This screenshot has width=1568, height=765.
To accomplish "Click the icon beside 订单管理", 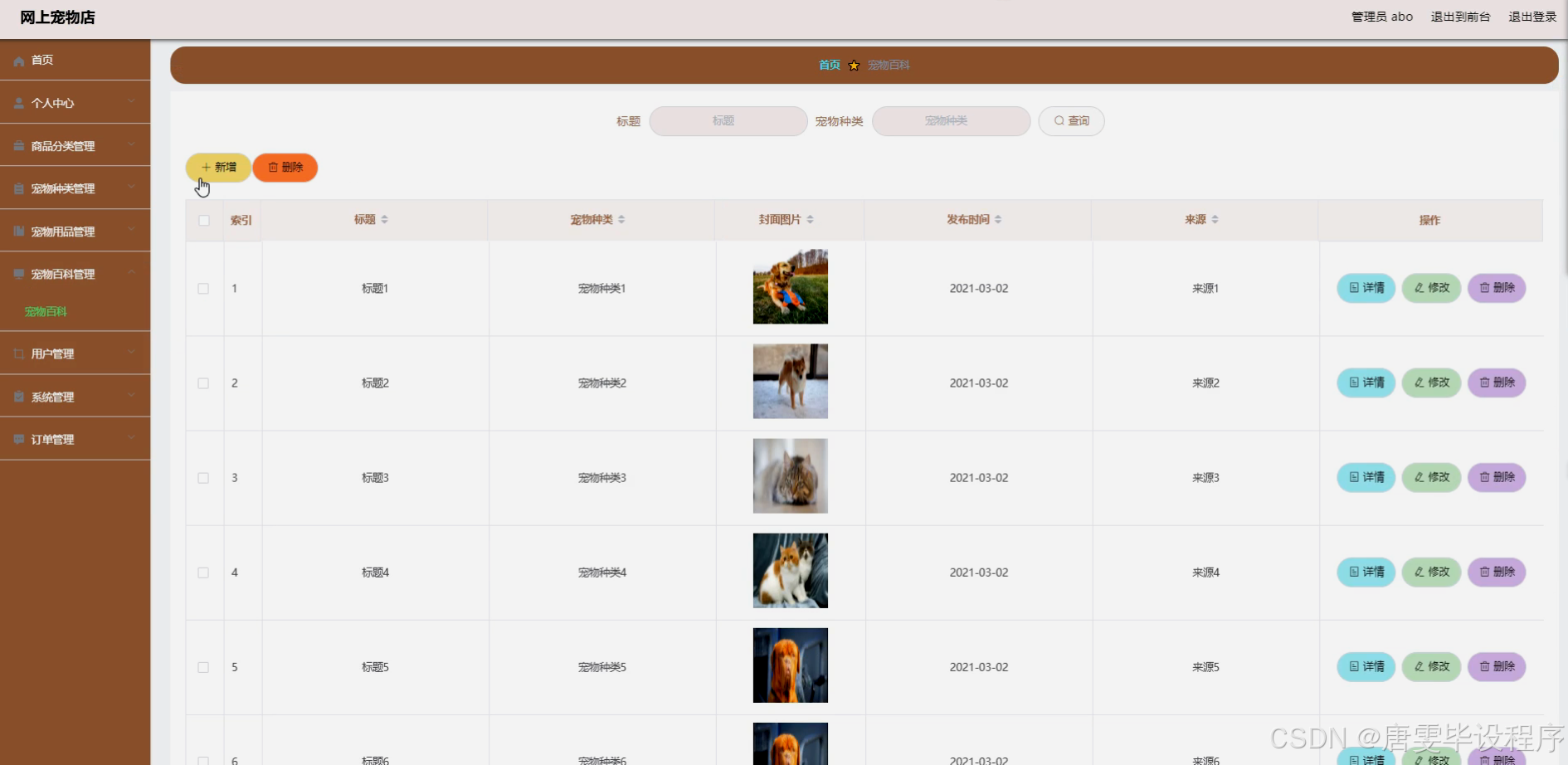I will [19, 439].
